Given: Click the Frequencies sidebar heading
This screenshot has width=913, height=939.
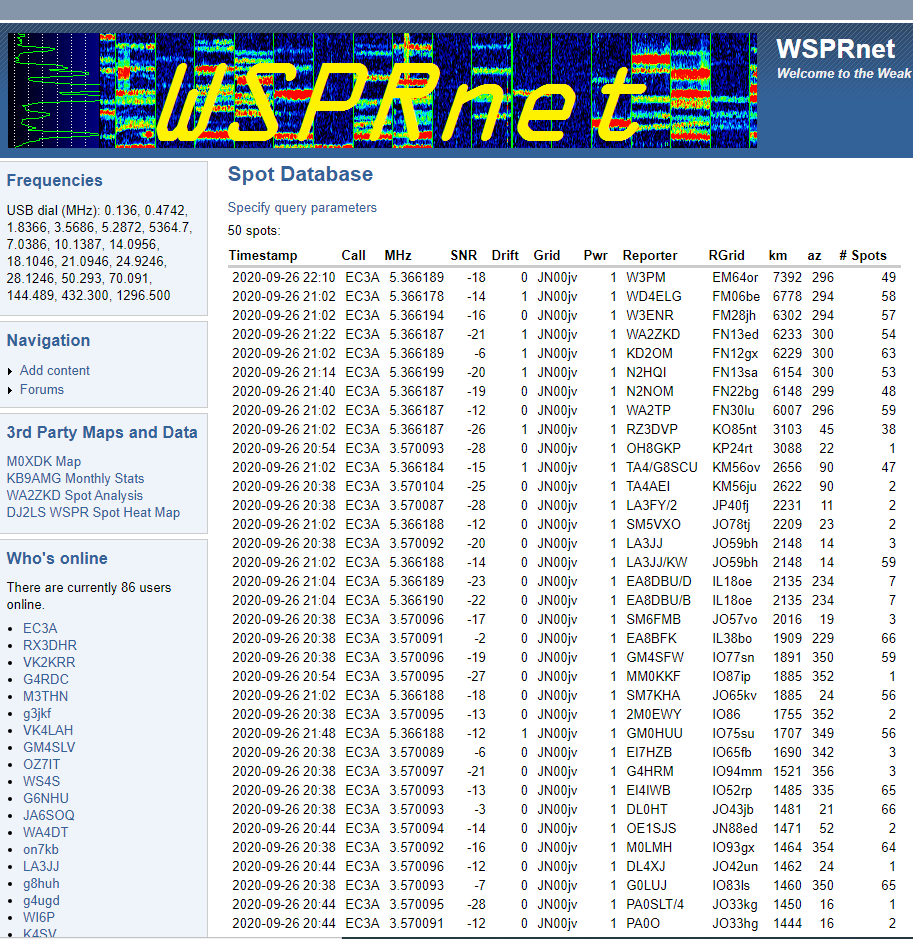Looking at the screenshot, I should coord(54,180).
